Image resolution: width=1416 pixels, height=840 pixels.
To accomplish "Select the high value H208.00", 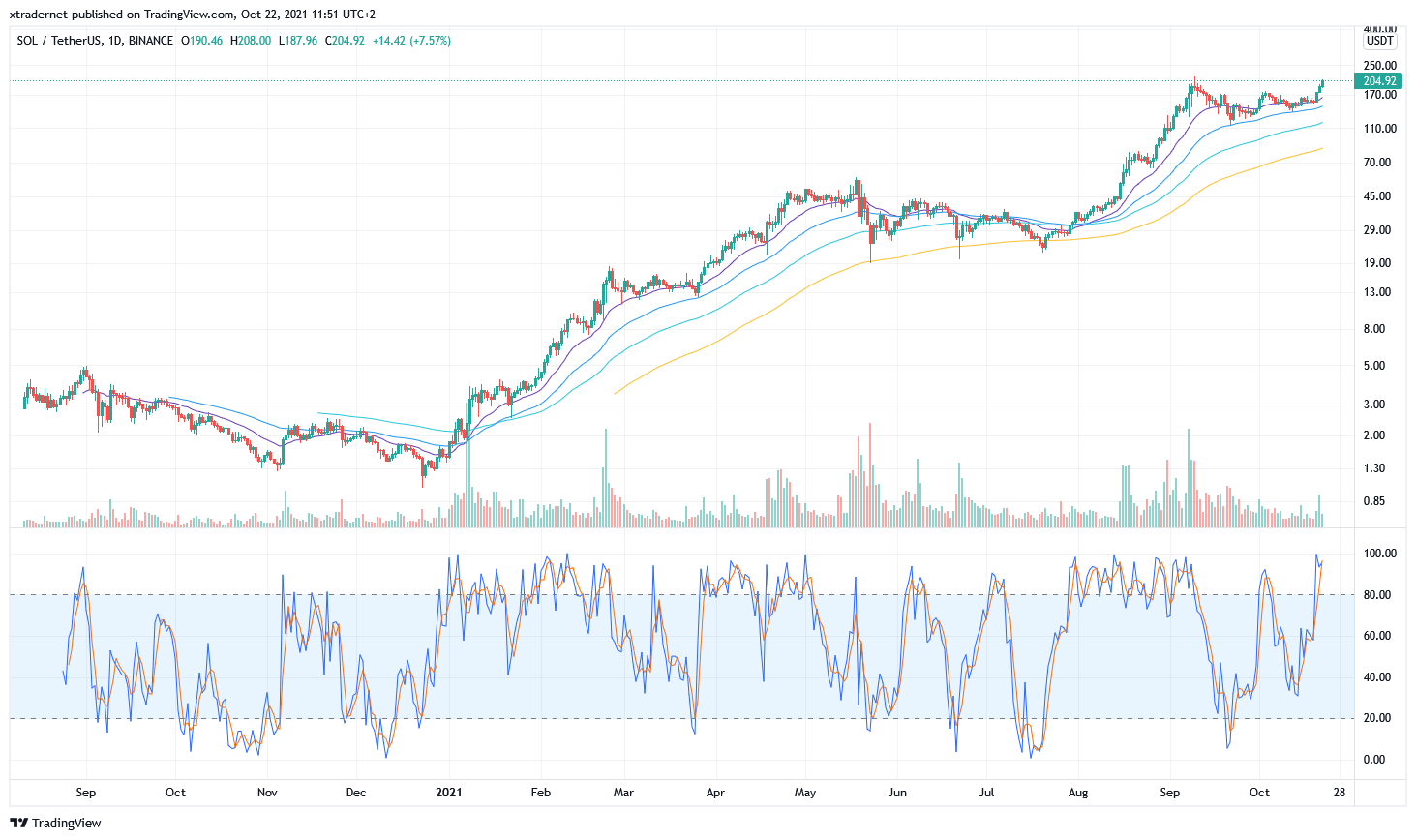I will pyautogui.click(x=250, y=41).
